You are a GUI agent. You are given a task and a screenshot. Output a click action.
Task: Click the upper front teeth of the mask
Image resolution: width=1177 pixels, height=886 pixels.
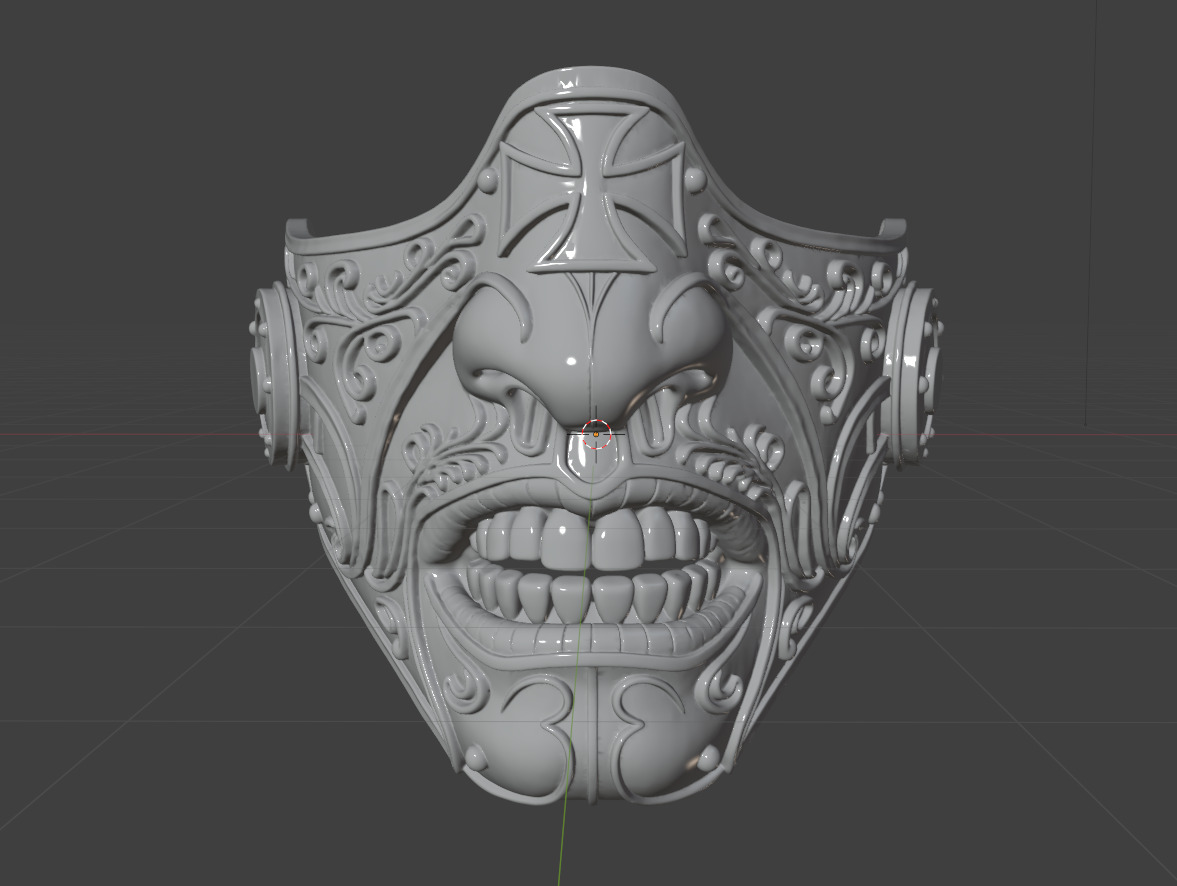point(592,538)
